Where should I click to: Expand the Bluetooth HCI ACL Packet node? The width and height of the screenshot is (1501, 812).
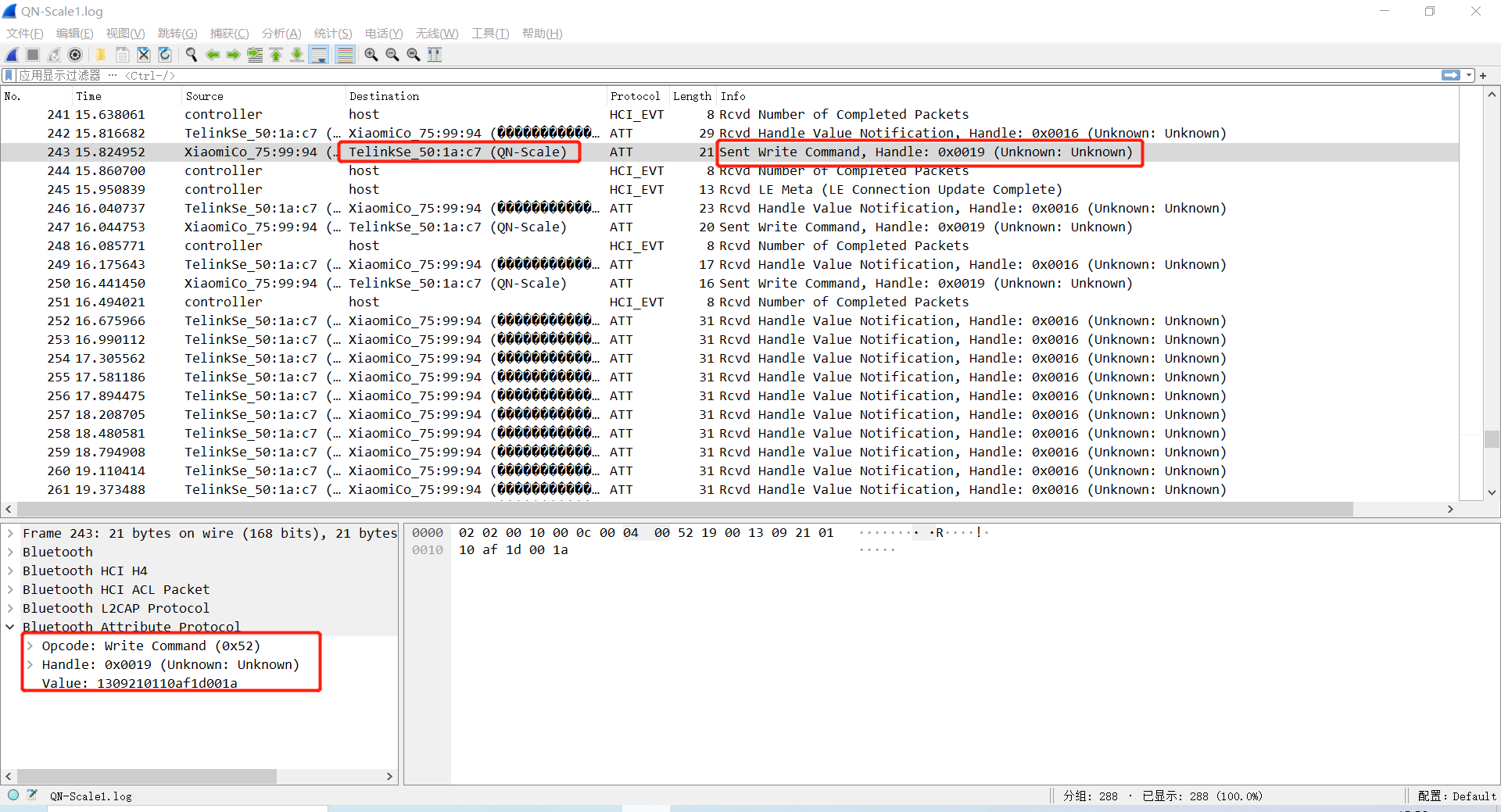[10, 589]
